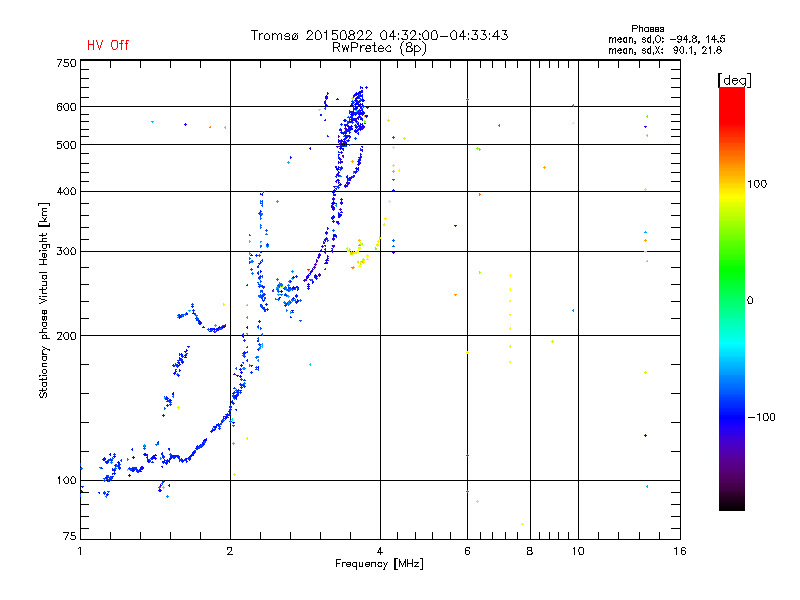Click the height axis tick "75"
This screenshot has width=800, height=600.
(70, 536)
